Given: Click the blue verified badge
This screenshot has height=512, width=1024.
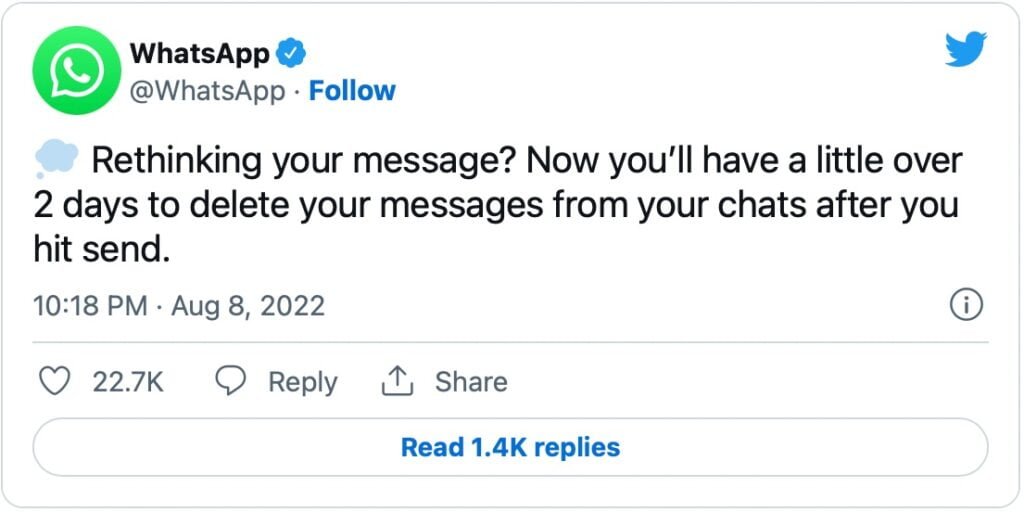Looking at the screenshot, I should pyautogui.click(x=291, y=52).
